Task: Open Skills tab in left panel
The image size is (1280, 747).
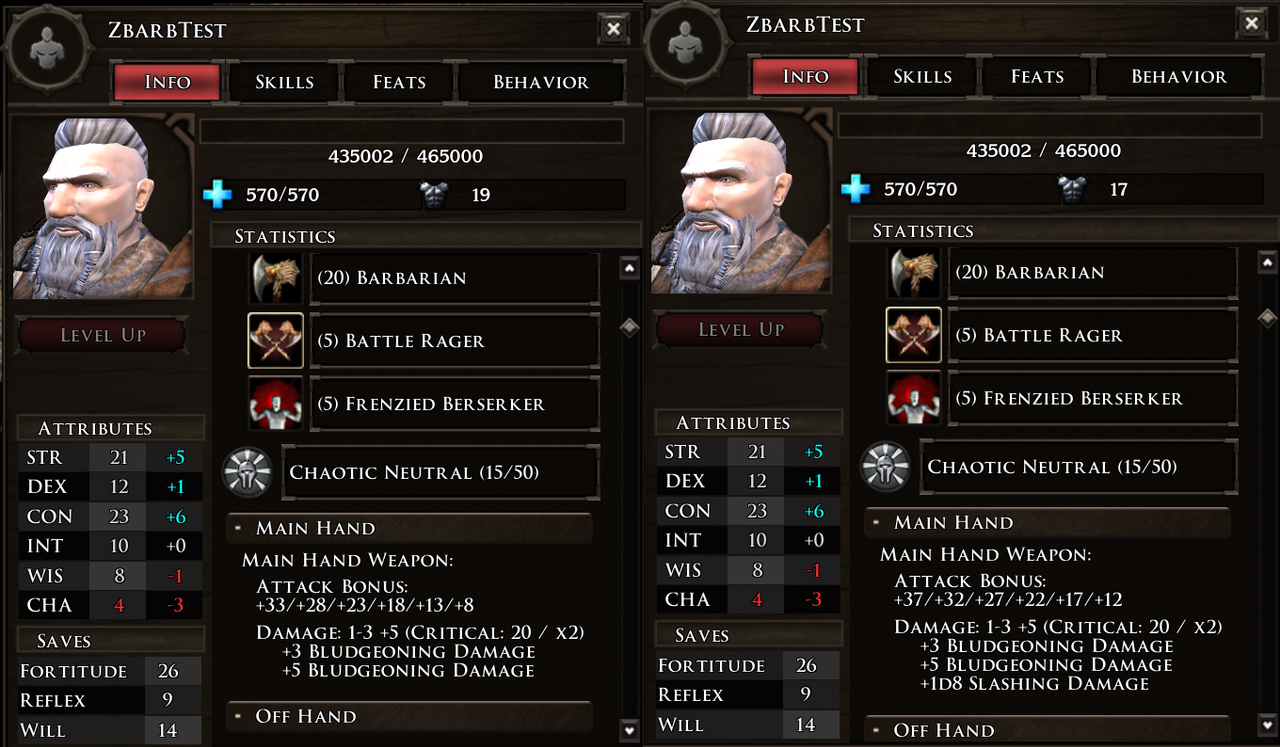Action: tap(284, 82)
